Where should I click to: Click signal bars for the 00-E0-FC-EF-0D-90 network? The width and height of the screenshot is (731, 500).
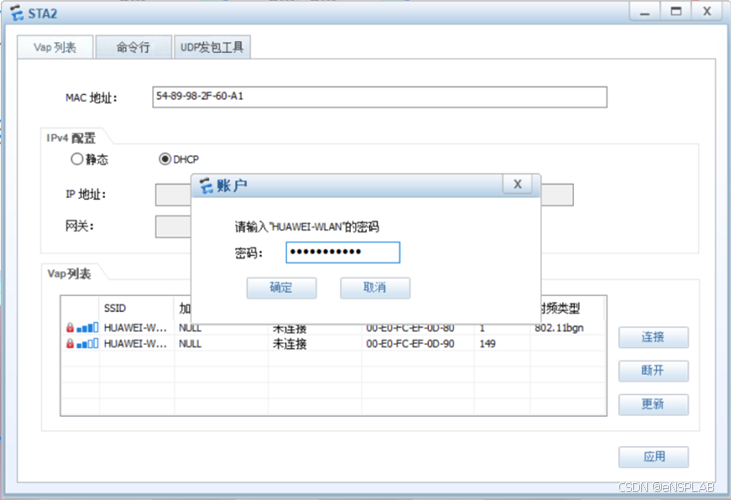point(88,344)
